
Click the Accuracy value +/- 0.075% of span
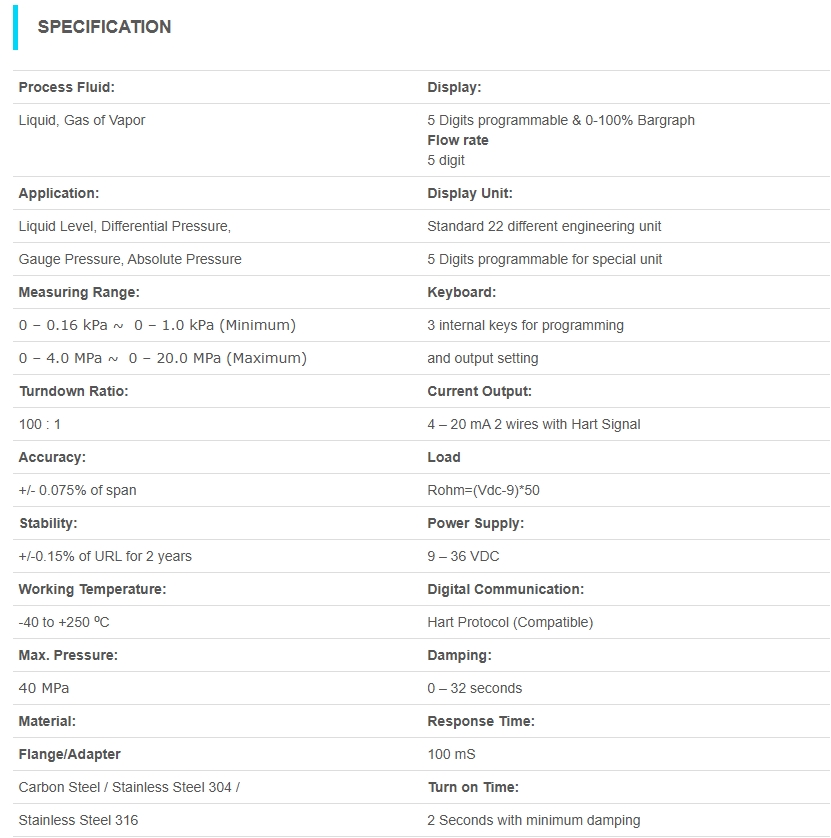tap(77, 490)
